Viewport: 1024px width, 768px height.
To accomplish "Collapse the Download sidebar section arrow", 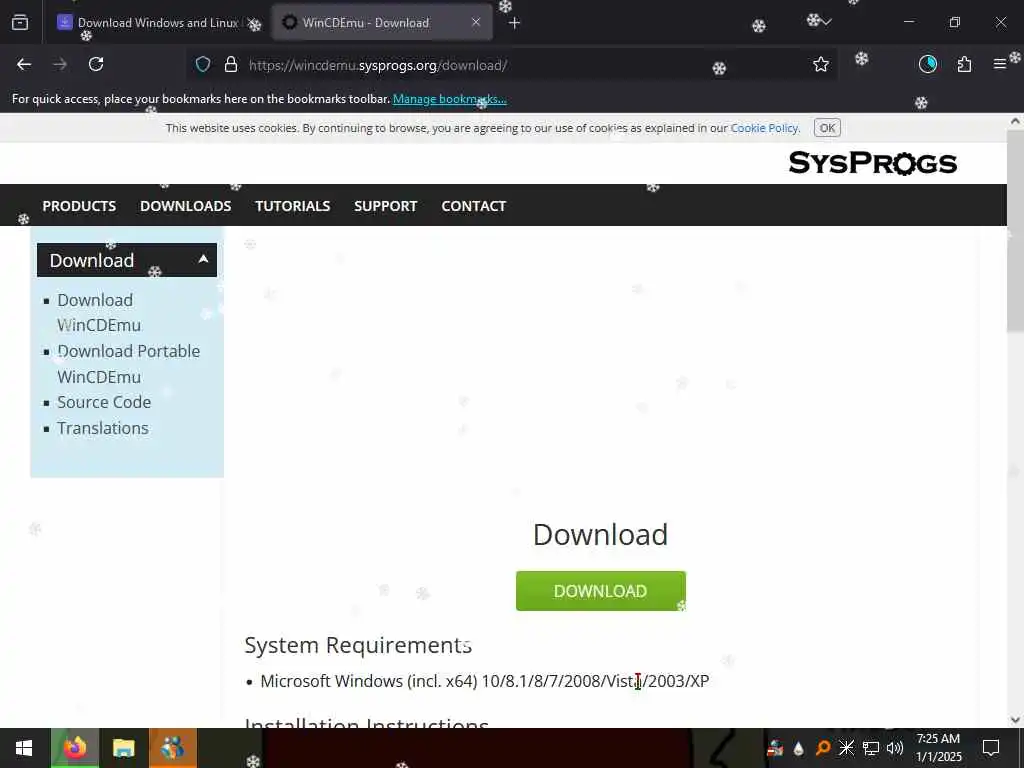I will coord(203,259).
